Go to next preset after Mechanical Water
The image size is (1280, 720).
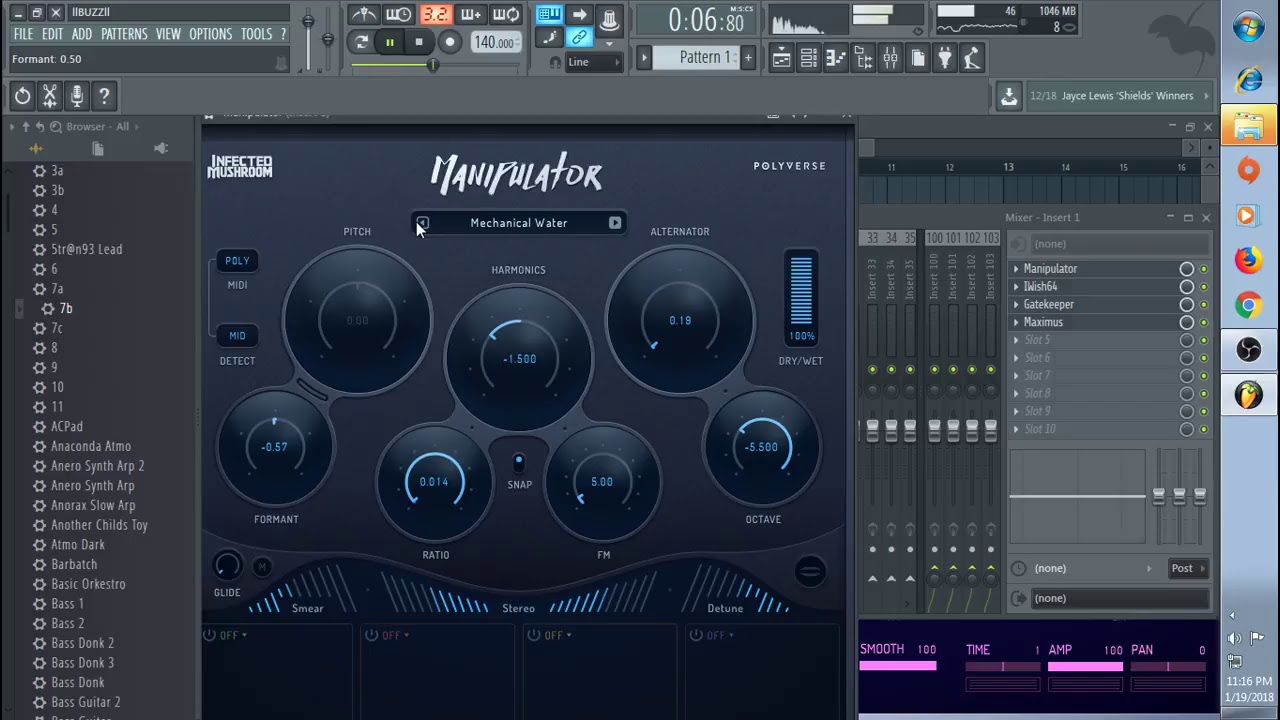pos(615,223)
